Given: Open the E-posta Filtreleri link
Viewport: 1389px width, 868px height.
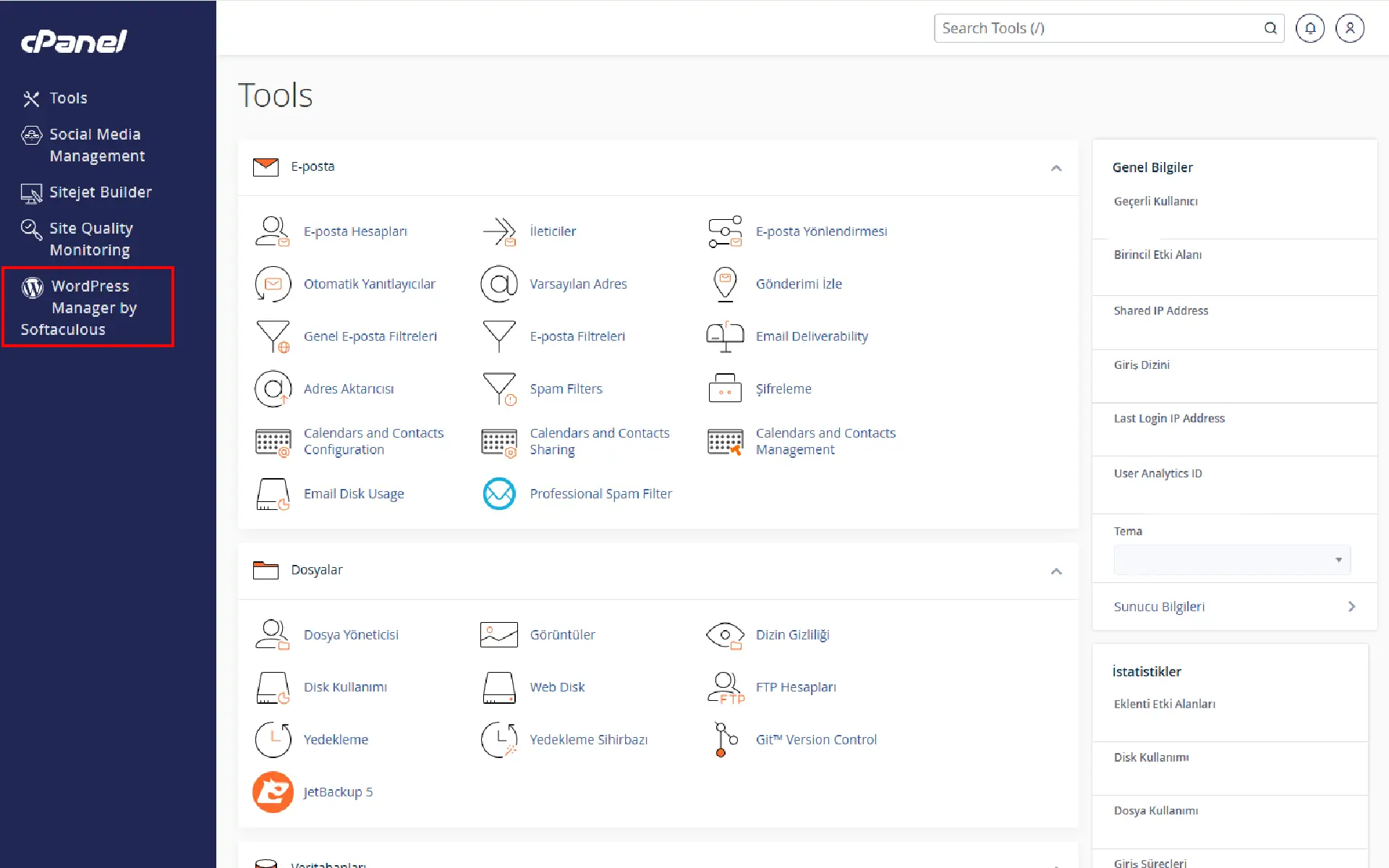Looking at the screenshot, I should click(x=577, y=336).
